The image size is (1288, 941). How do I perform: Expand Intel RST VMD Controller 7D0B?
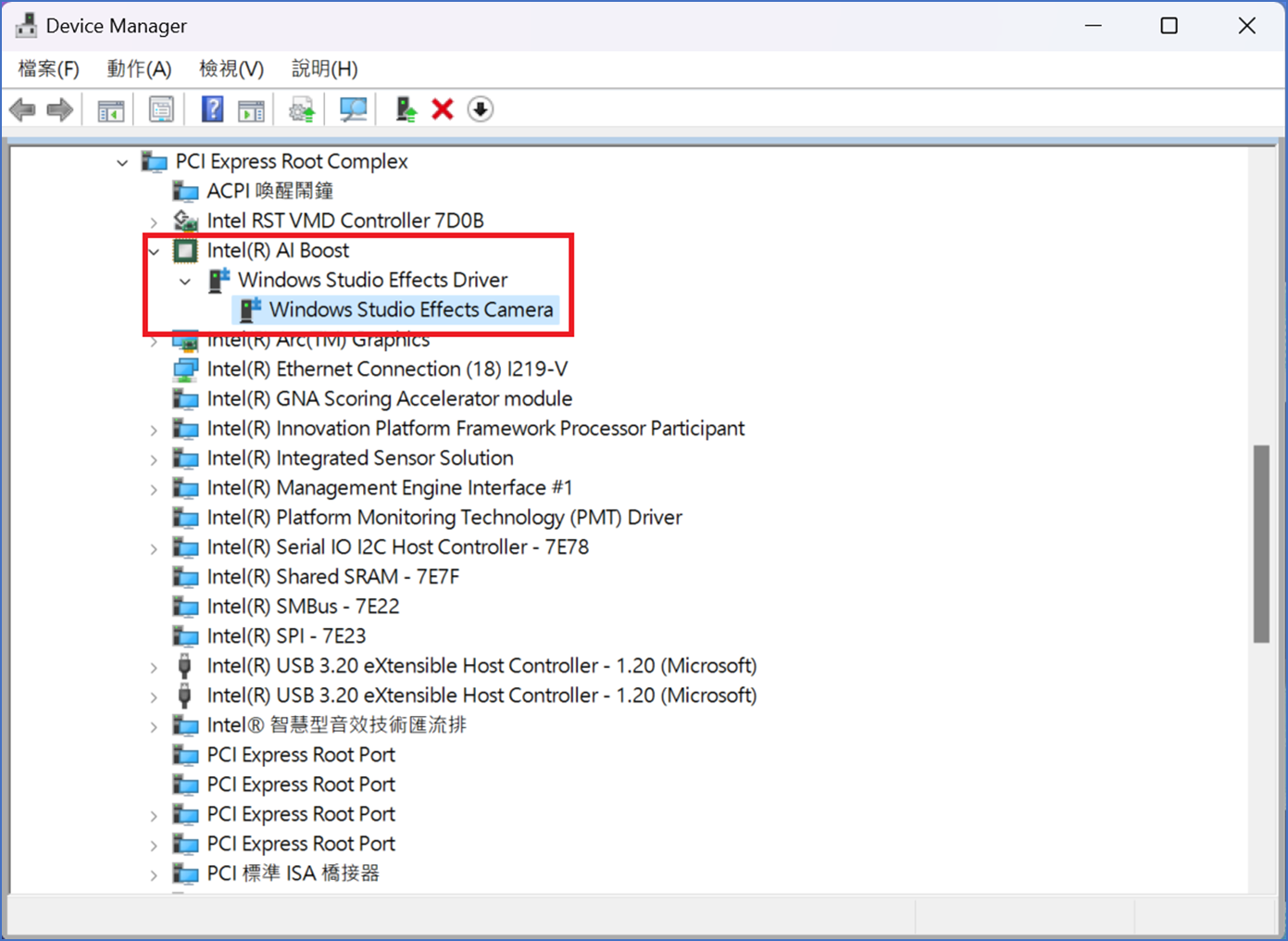tap(154, 222)
